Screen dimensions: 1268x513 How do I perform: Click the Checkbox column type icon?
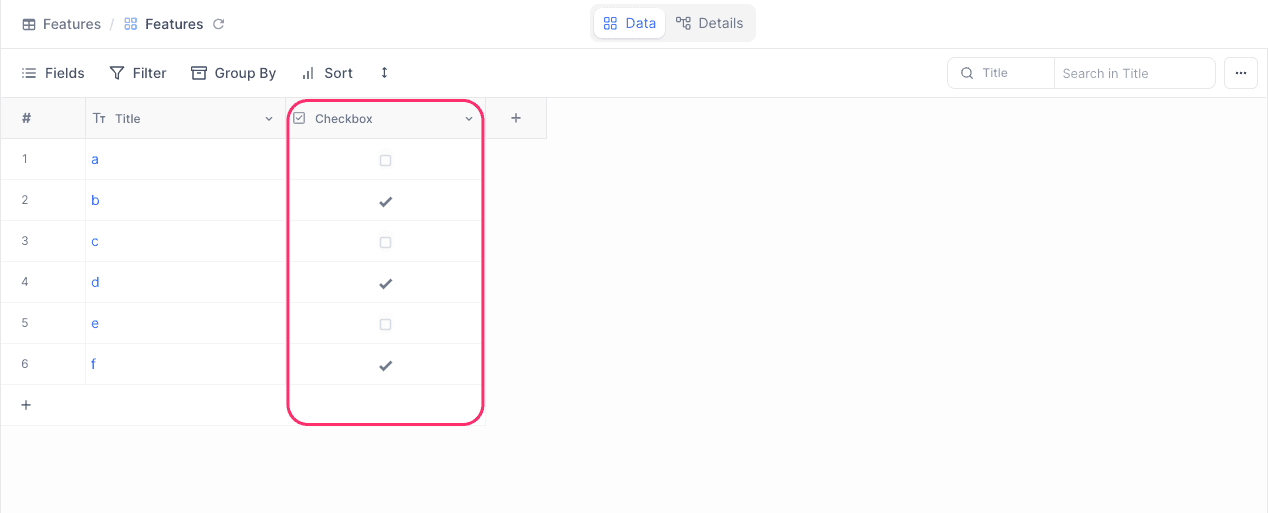[x=299, y=118]
